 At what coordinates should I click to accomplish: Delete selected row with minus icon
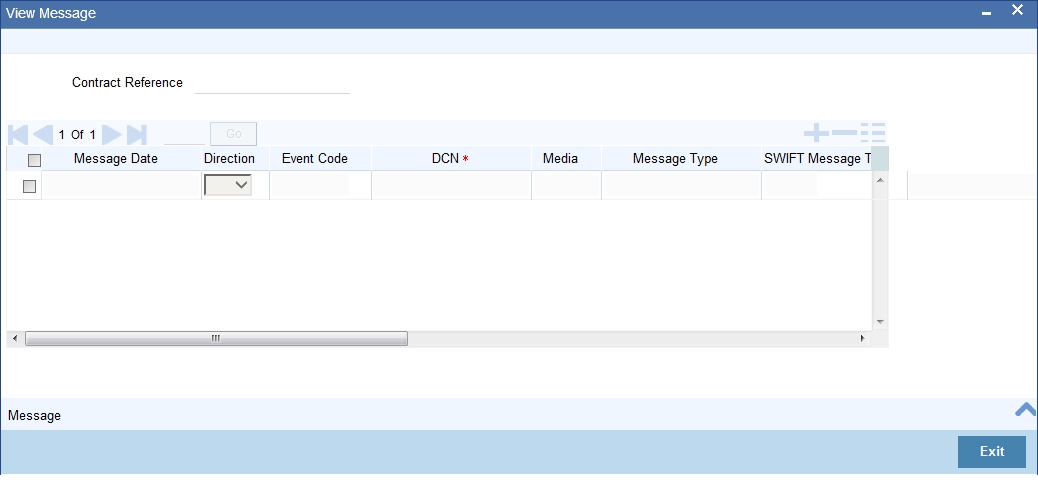844,132
